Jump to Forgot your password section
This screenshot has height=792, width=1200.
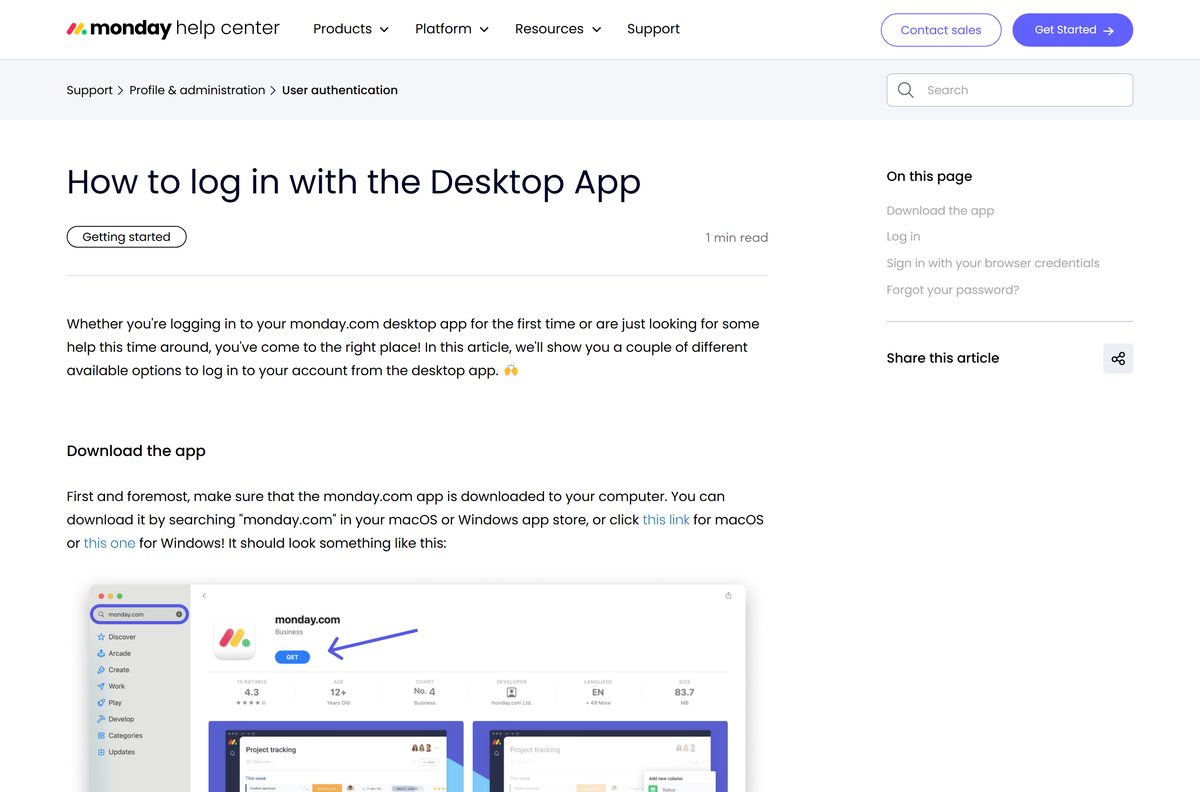[953, 290]
